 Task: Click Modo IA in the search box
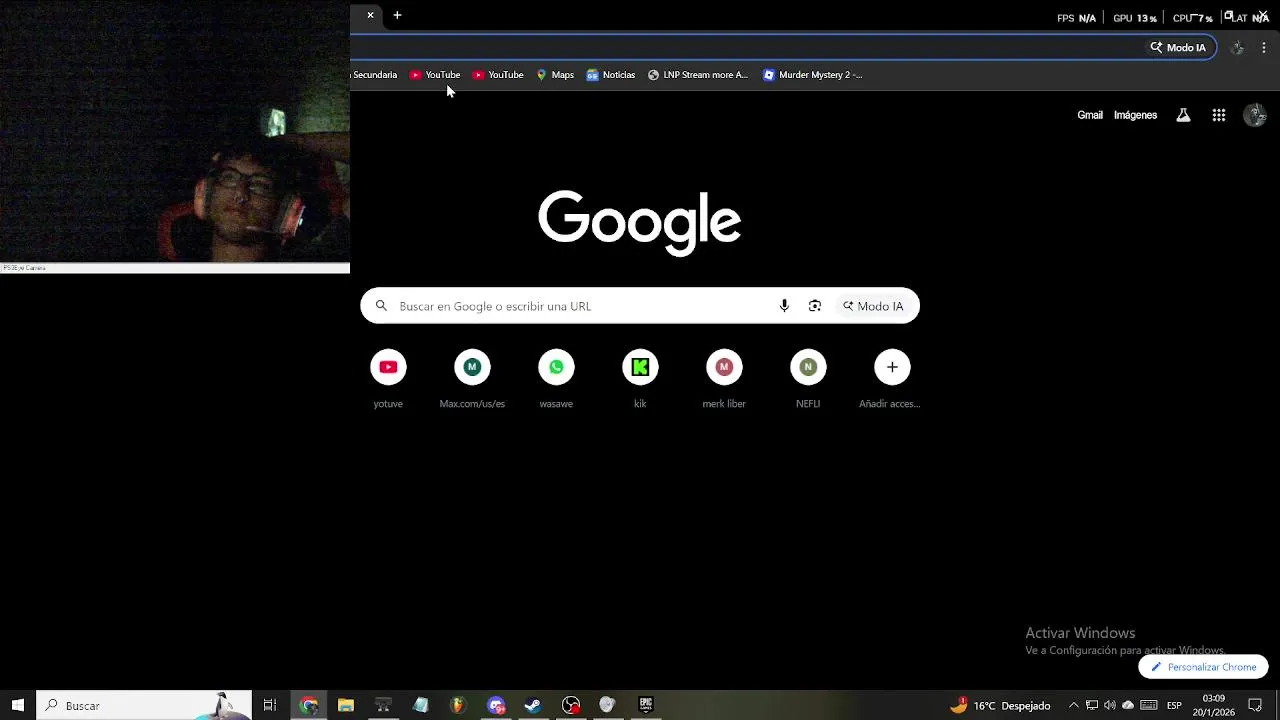coord(873,306)
